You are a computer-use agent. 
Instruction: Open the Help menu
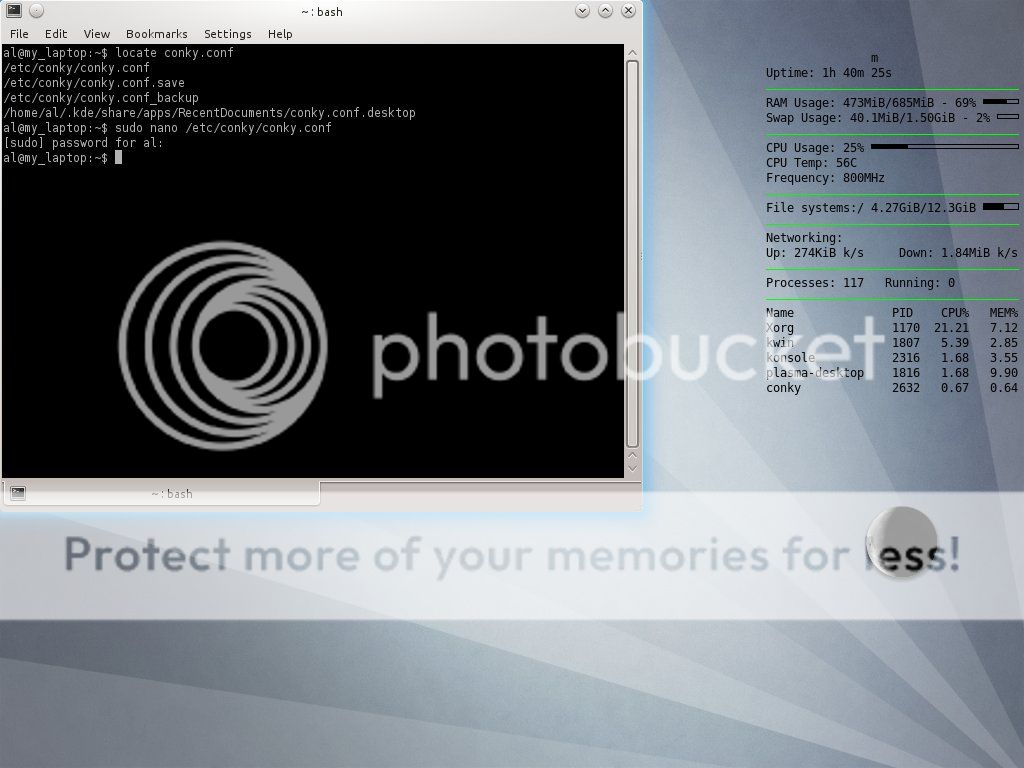(280, 33)
